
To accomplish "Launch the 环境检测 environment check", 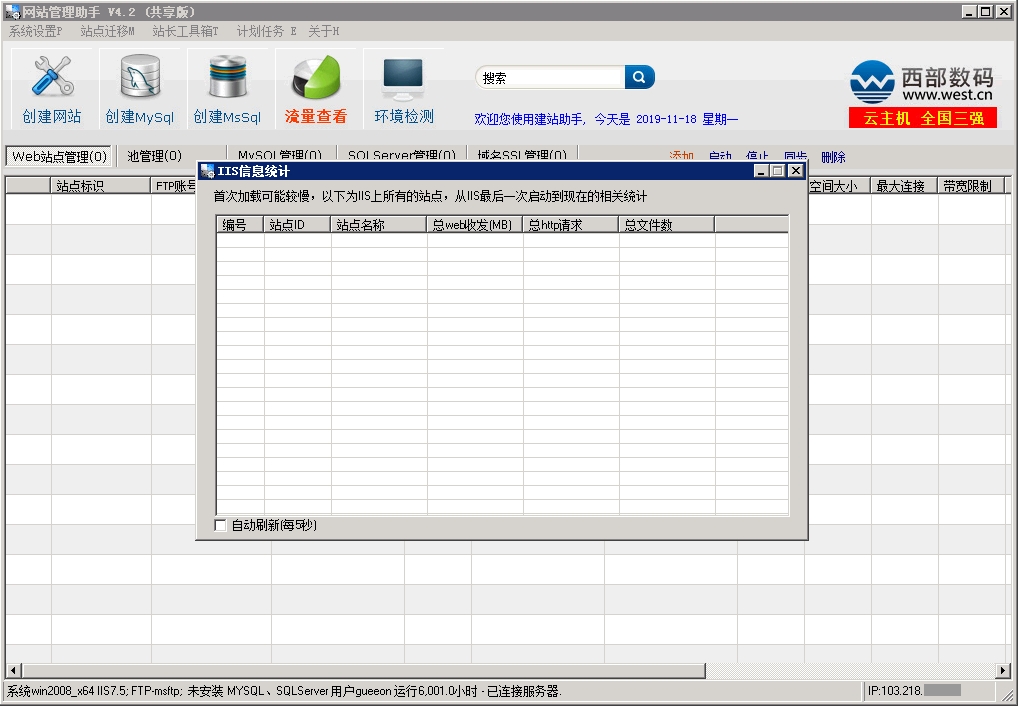I will tap(404, 89).
